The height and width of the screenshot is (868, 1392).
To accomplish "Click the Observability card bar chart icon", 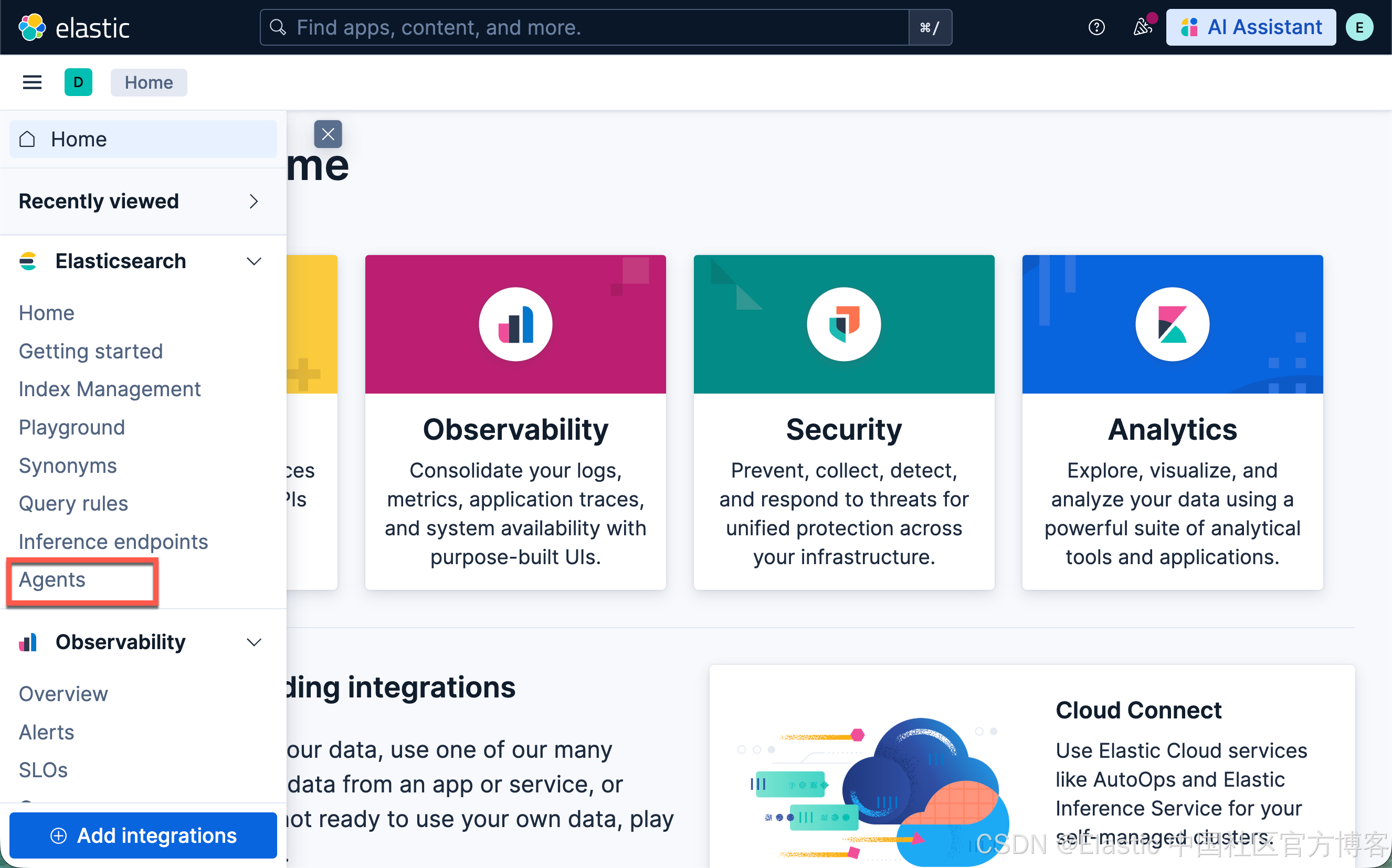I will pos(515,324).
